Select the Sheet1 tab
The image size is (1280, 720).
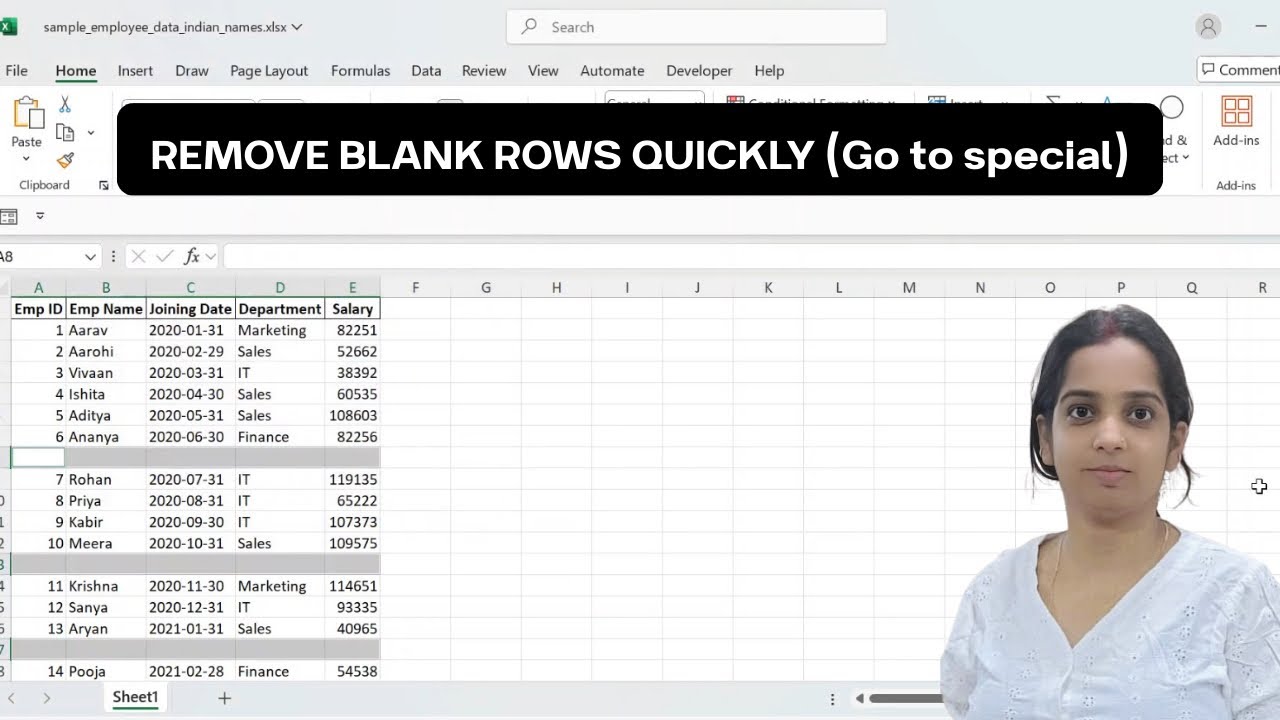[x=135, y=697]
